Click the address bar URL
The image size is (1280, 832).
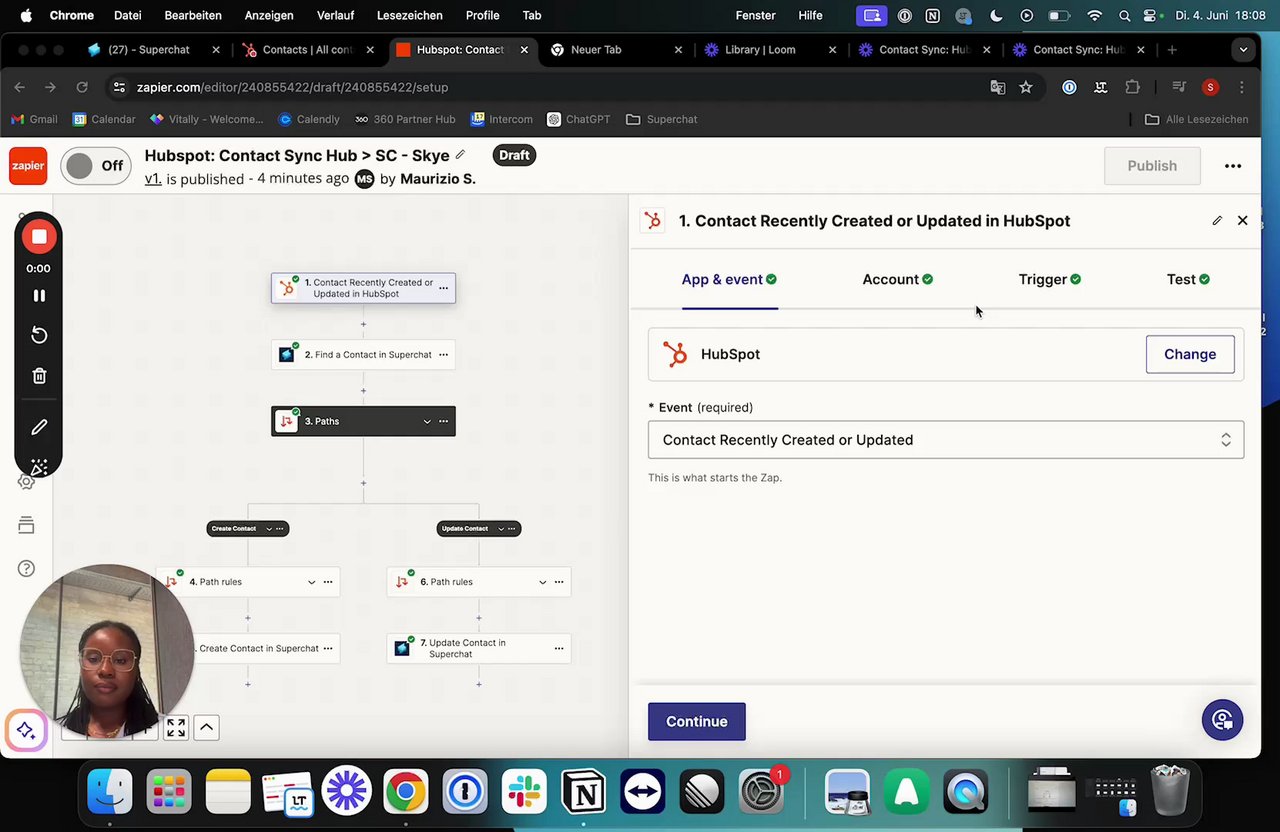point(292,87)
